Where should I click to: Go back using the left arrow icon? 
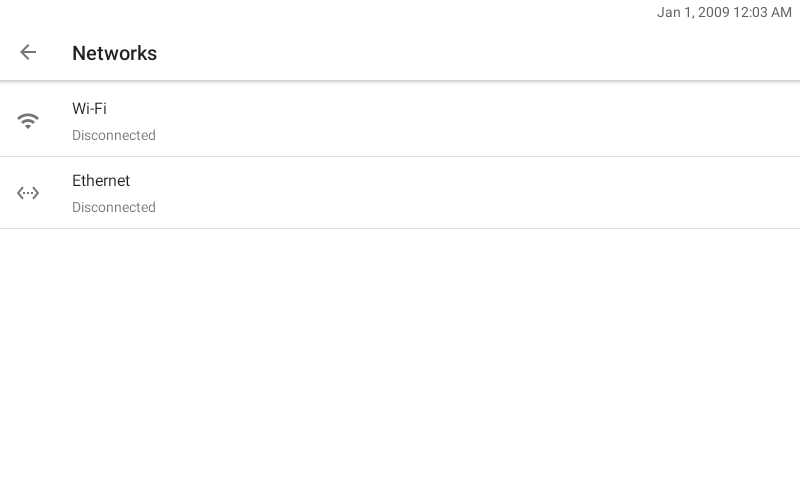click(28, 52)
